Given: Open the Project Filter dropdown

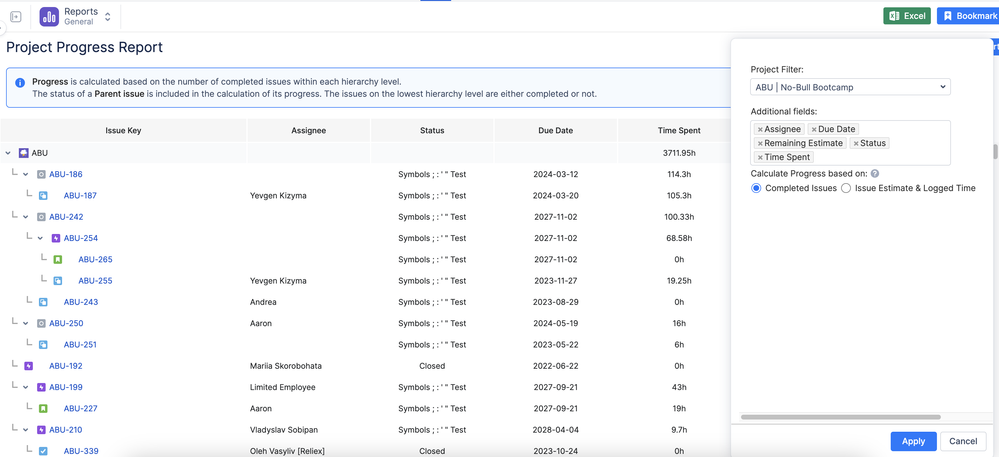Looking at the screenshot, I should [850, 87].
